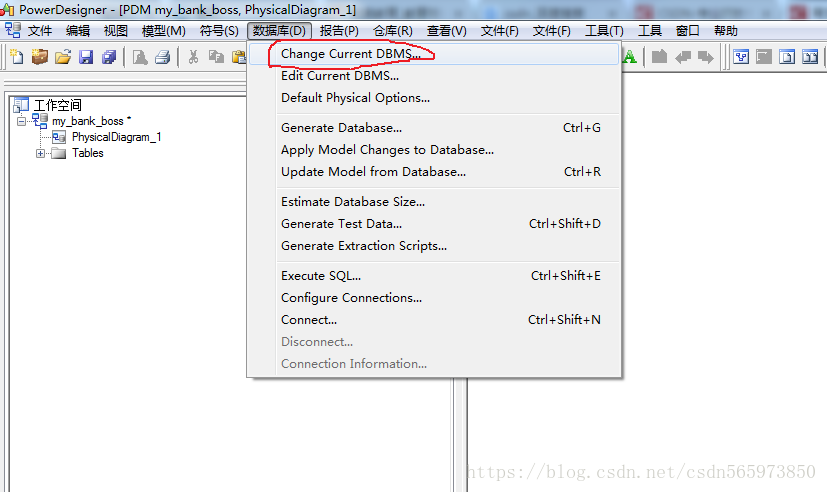Select PhysicalDiagram_1 in the tree
This screenshot has width=827, height=492.
click(x=117, y=137)
